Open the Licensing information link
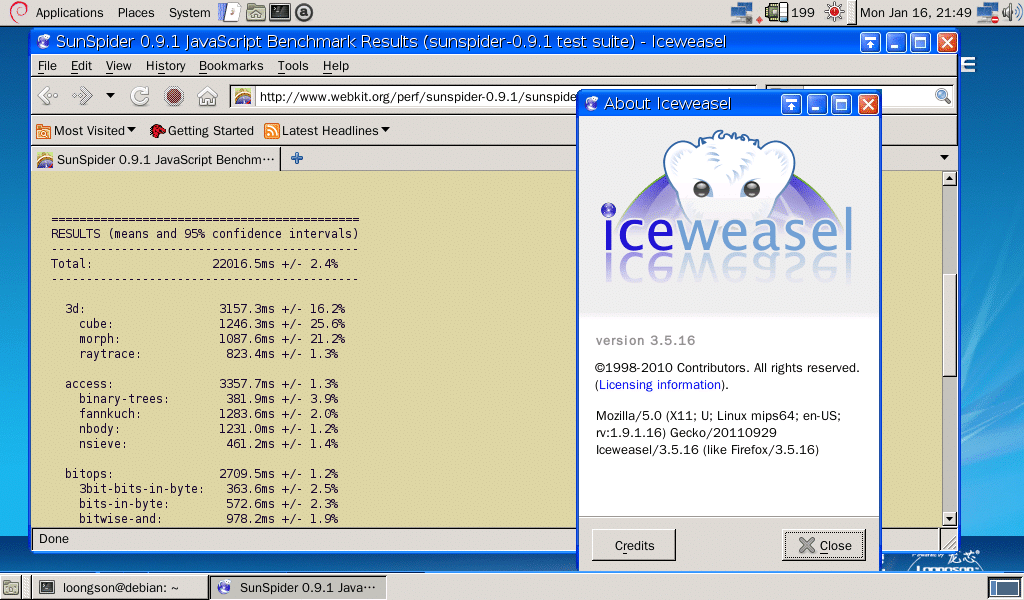The height and width of the screenshot is (600, 1024). 660,385
